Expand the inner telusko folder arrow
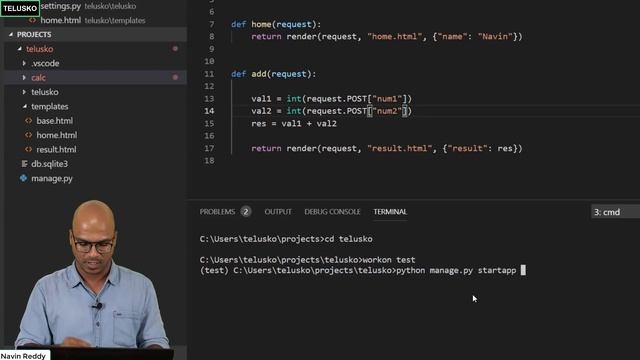640x360 pixels. tap(24, 92)
